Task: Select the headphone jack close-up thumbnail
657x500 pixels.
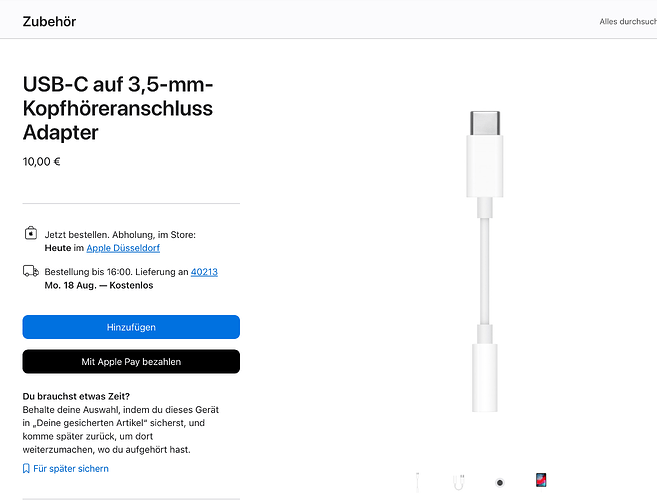Action: [x=499, y=482]
